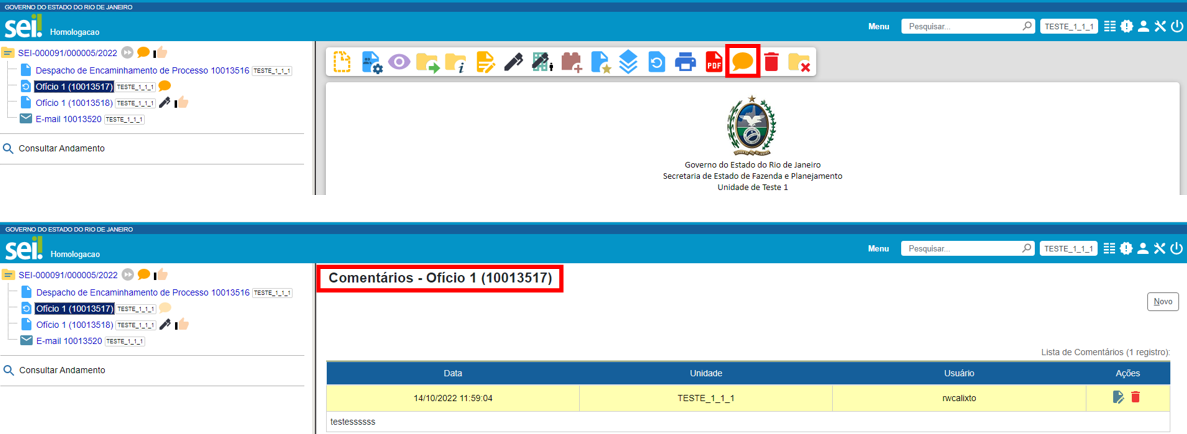The width and height of the screenshot is (1187, 434).
Task: Click the black pen sign document icon
Action: (514, 62)
